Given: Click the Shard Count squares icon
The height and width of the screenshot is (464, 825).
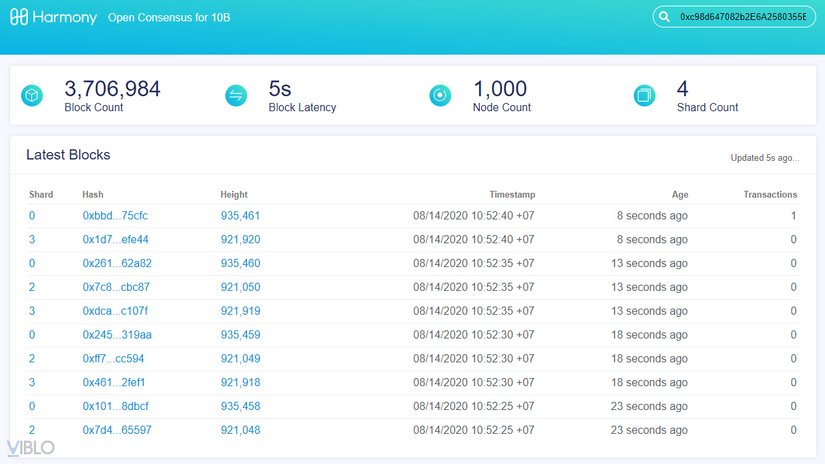Looking at the screenshot, I should [x=645, y=95].
